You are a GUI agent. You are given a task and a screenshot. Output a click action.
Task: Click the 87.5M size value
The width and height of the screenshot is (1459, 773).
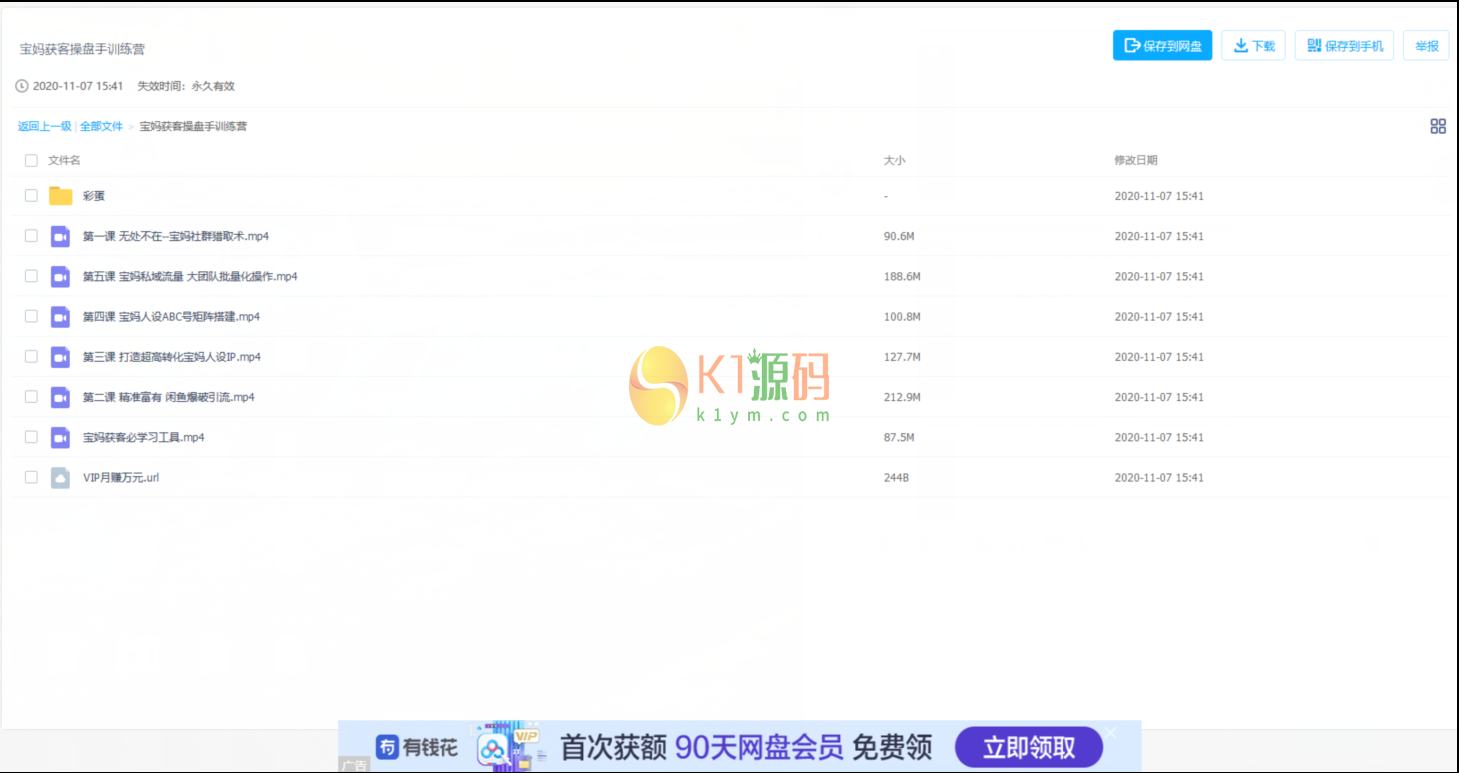tap(899, 437)
